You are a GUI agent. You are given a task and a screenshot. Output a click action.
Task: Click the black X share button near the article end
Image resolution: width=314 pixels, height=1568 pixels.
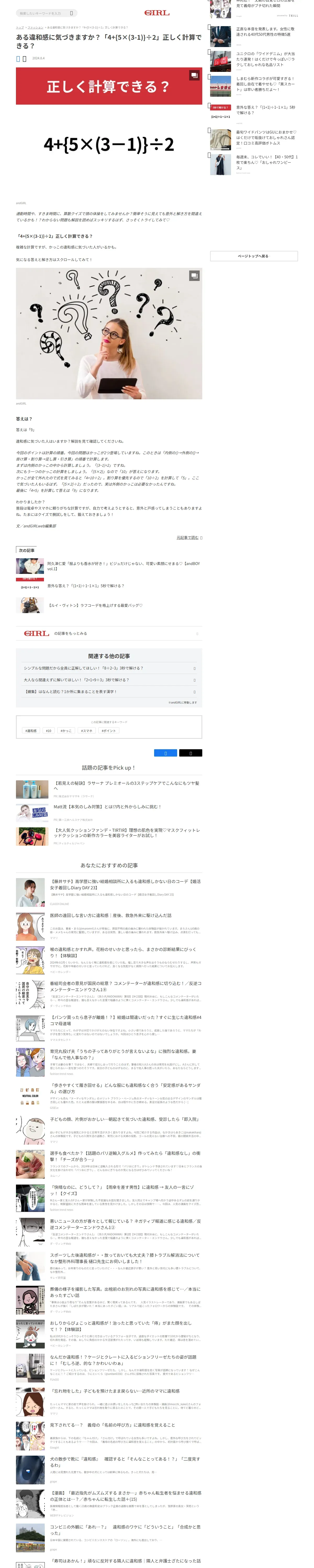point(190,753)
